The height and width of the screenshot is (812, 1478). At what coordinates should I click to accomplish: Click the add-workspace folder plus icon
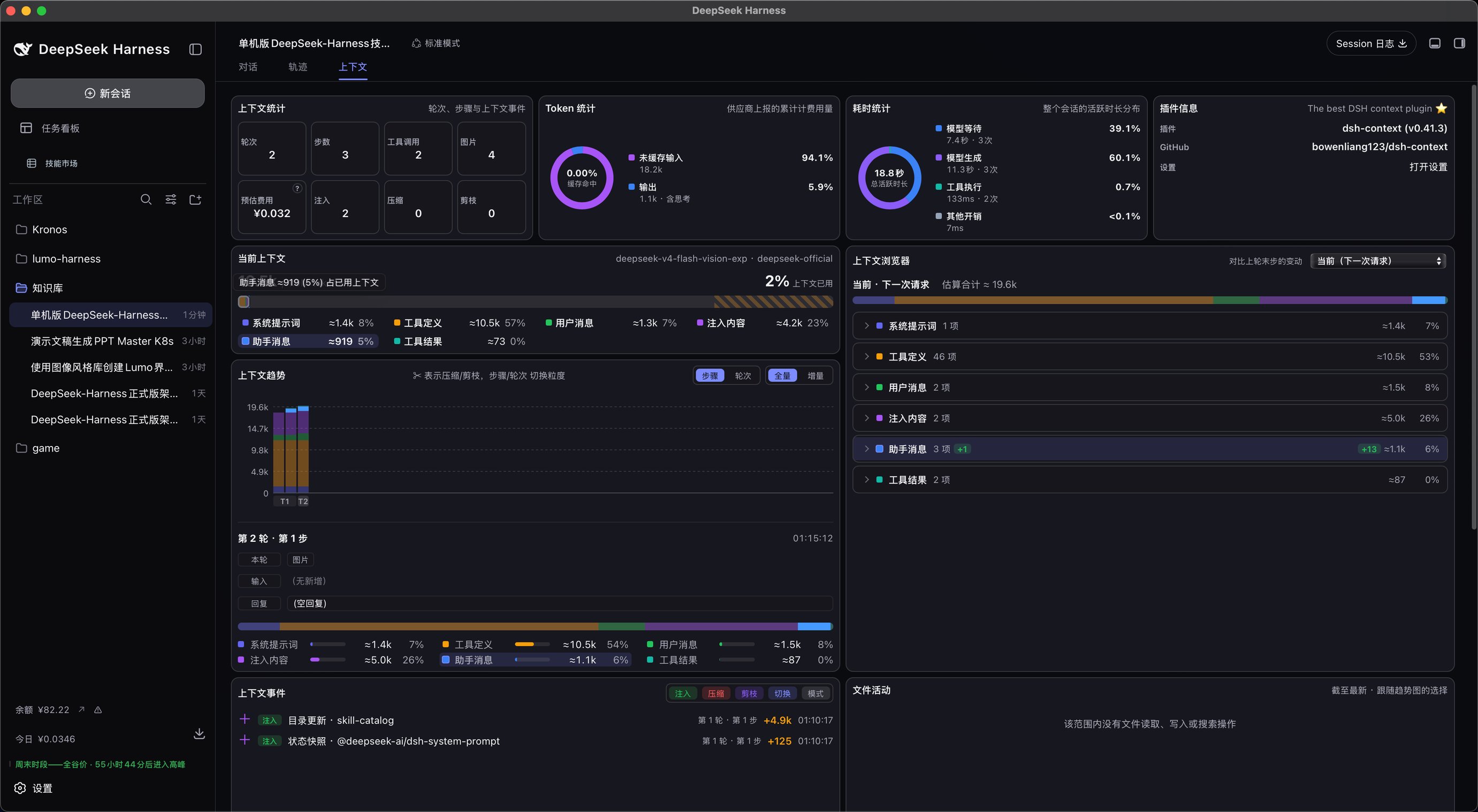click(196, 200)
